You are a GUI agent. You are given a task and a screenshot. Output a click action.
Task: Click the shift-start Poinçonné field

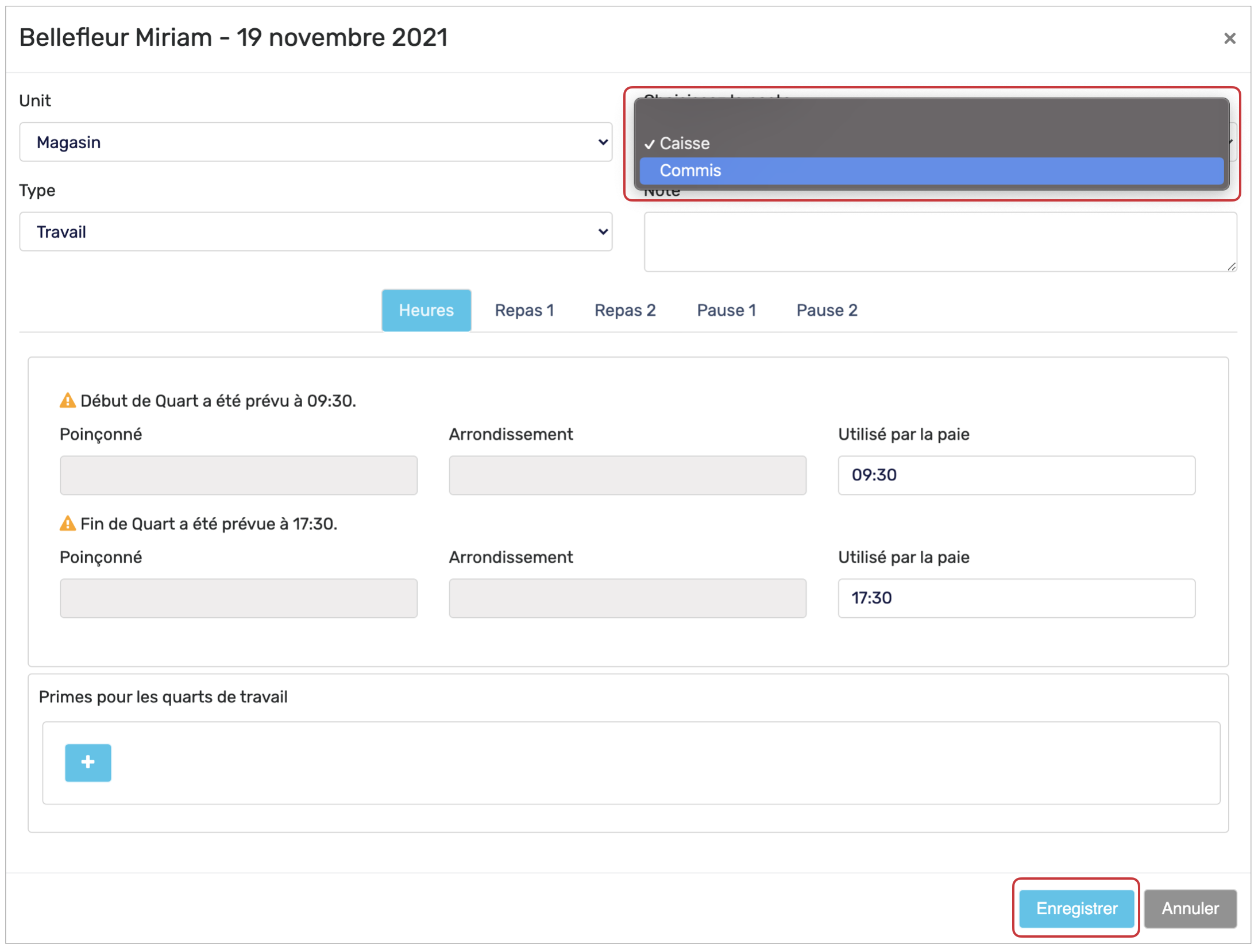point(238,475)
